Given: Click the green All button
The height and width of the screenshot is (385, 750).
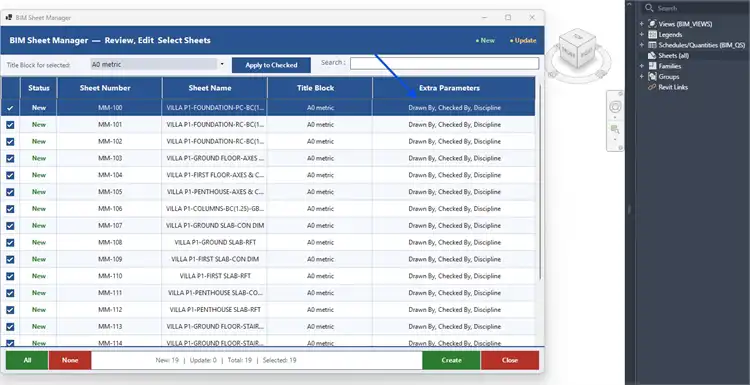Looking at the screenshot, I should tap(27, 360).
